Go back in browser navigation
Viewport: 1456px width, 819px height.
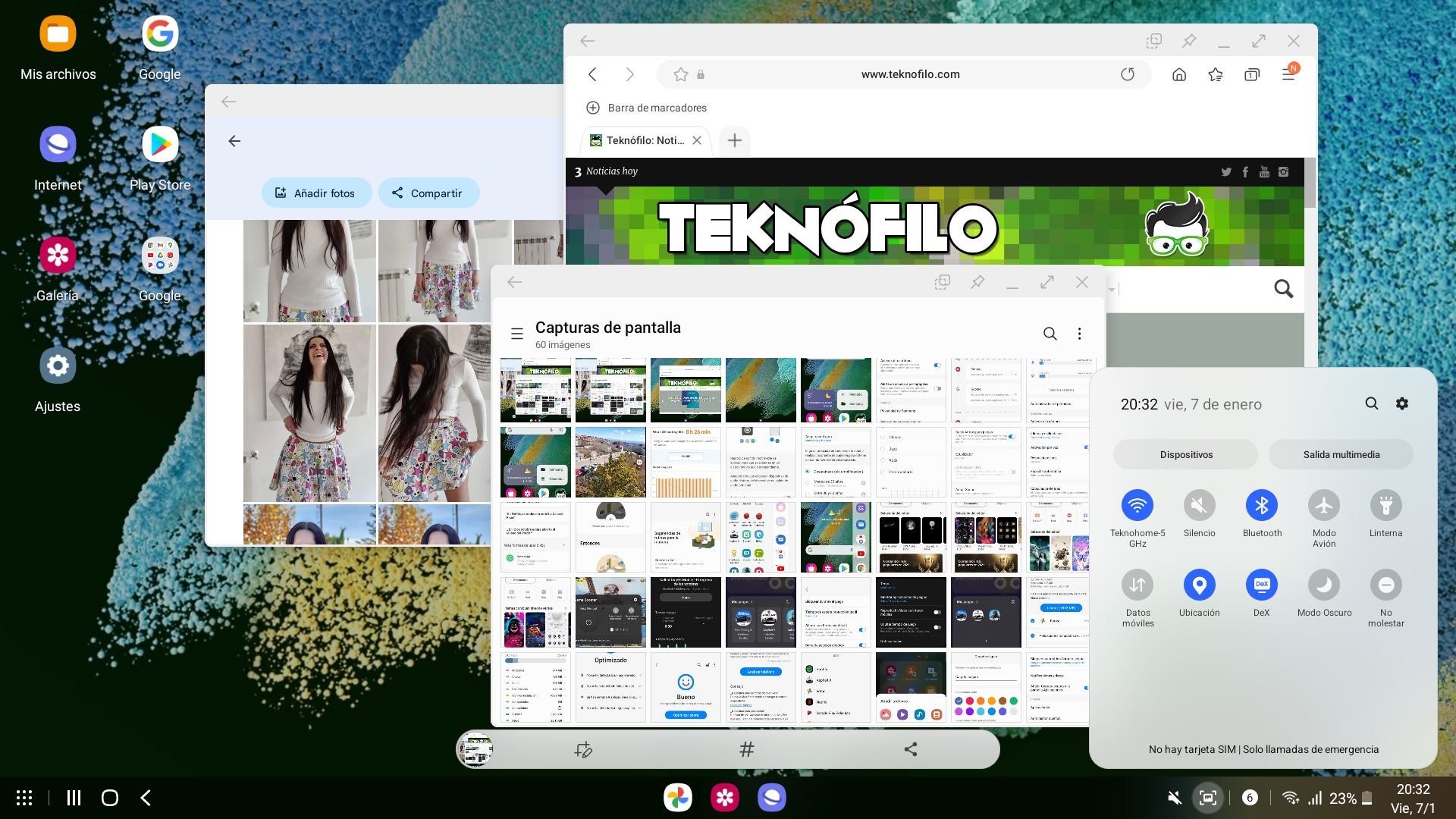pos(593,74)
